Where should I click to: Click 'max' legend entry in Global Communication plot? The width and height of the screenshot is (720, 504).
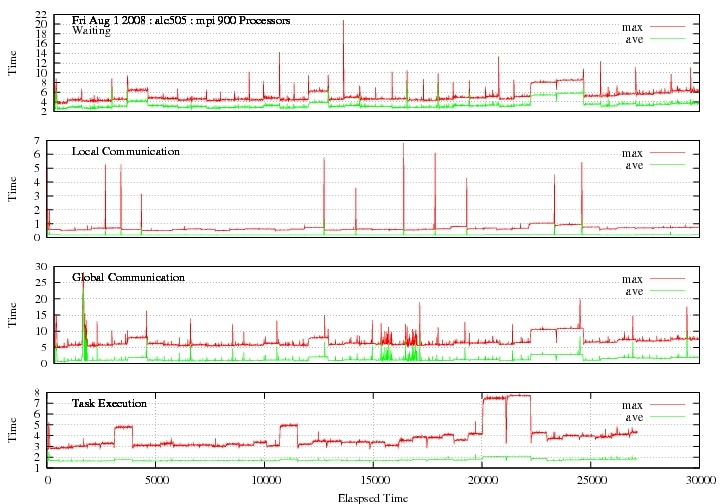pos(632,279)
